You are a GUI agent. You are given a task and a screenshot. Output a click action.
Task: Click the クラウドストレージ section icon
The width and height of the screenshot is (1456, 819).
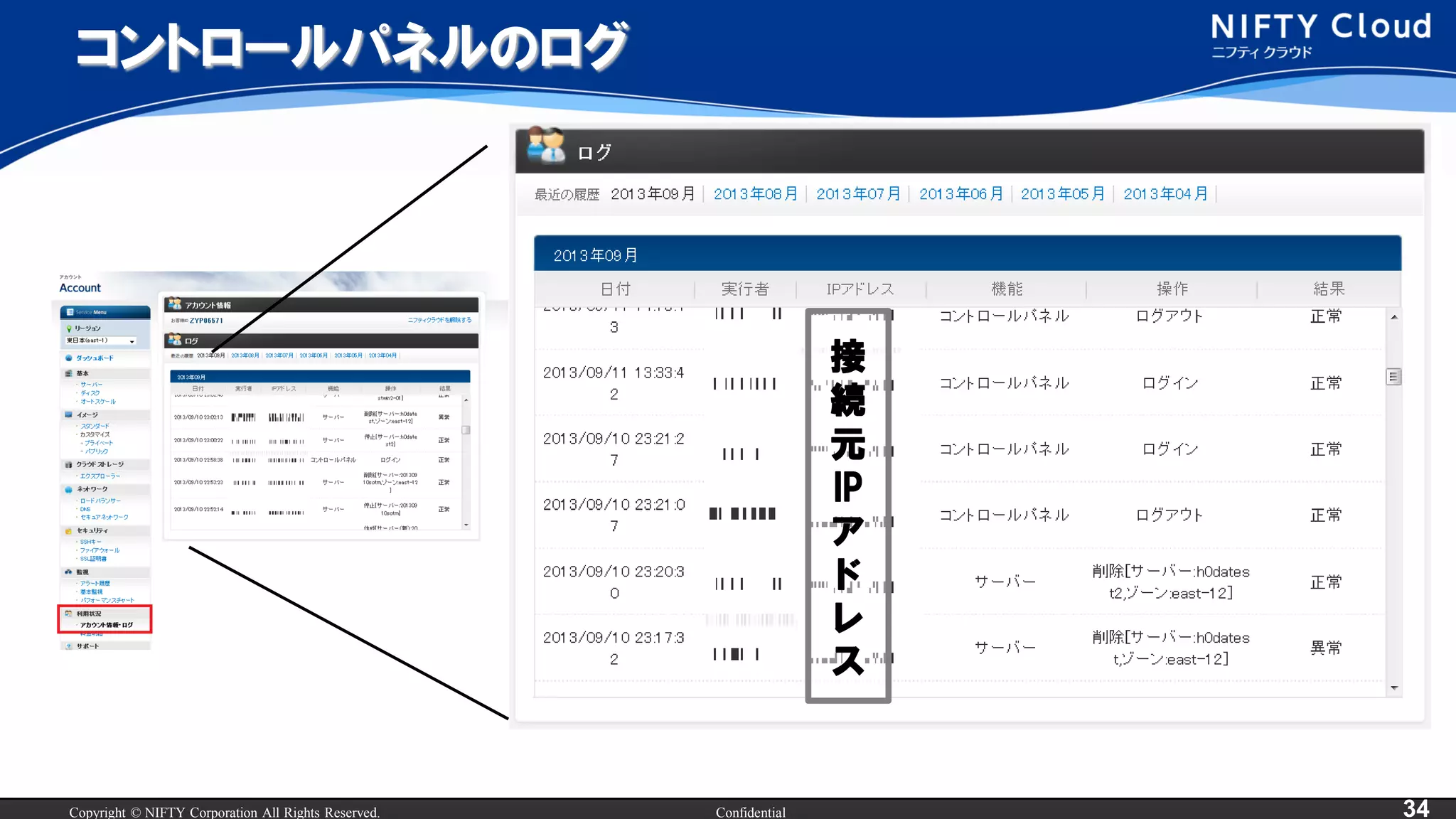point(69,464)
